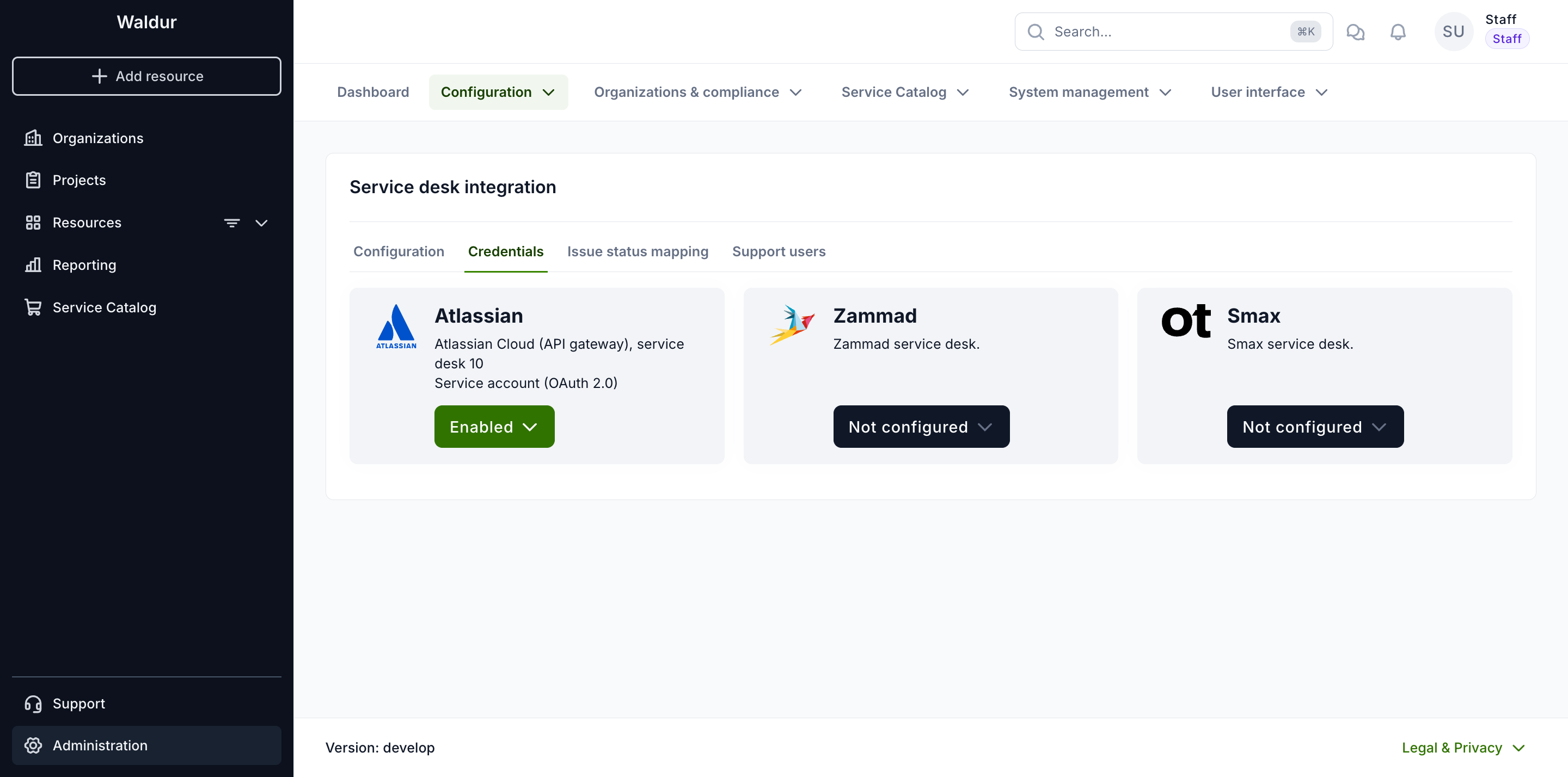Expand the System management menu
1568x777 pixels.
click(1089, 92)
